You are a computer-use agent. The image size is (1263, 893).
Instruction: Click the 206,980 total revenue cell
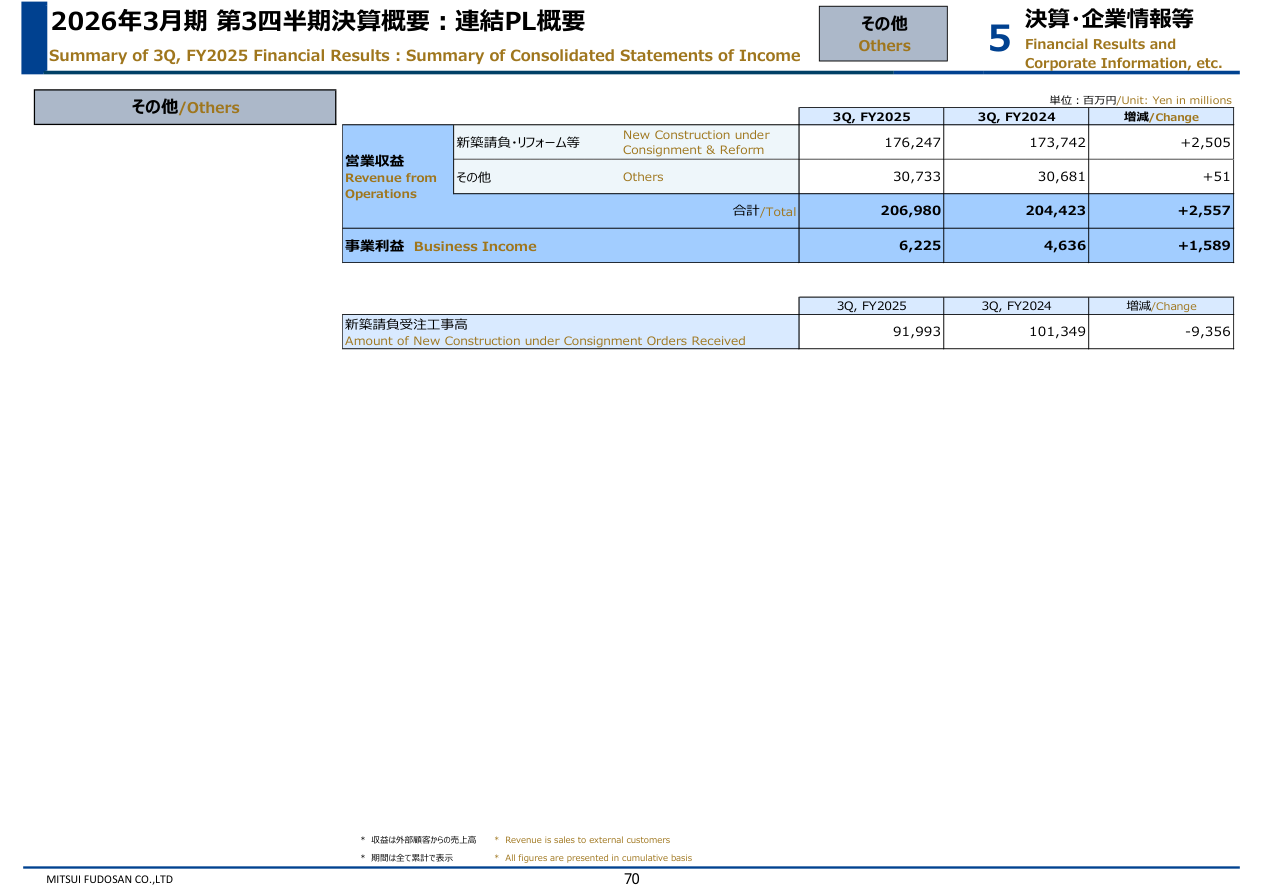(x=871, y=211)
